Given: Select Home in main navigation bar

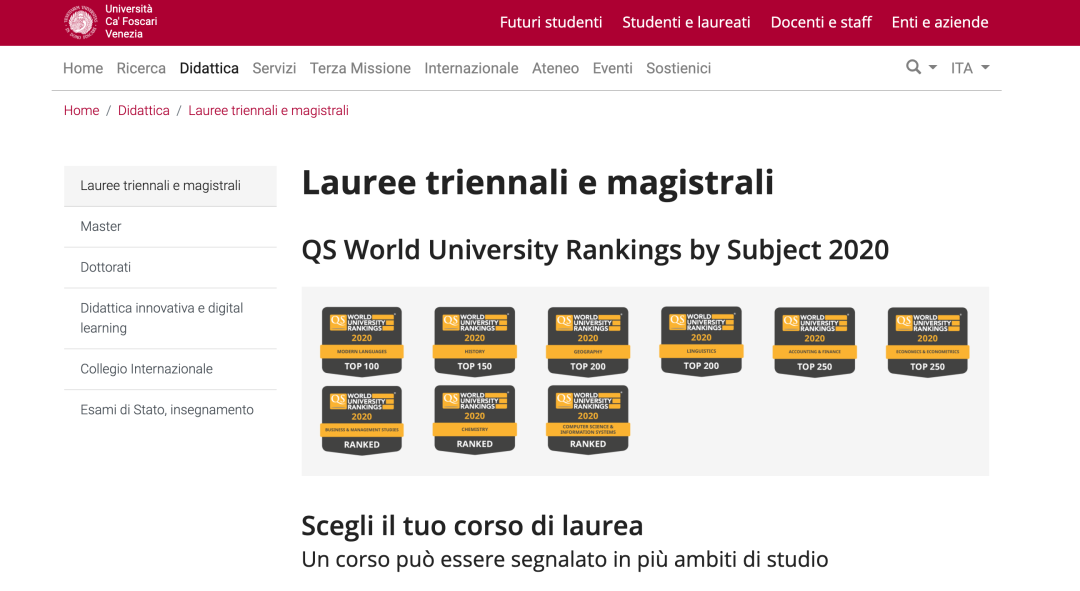Looking at the screenshot, I should pos(83,68).
